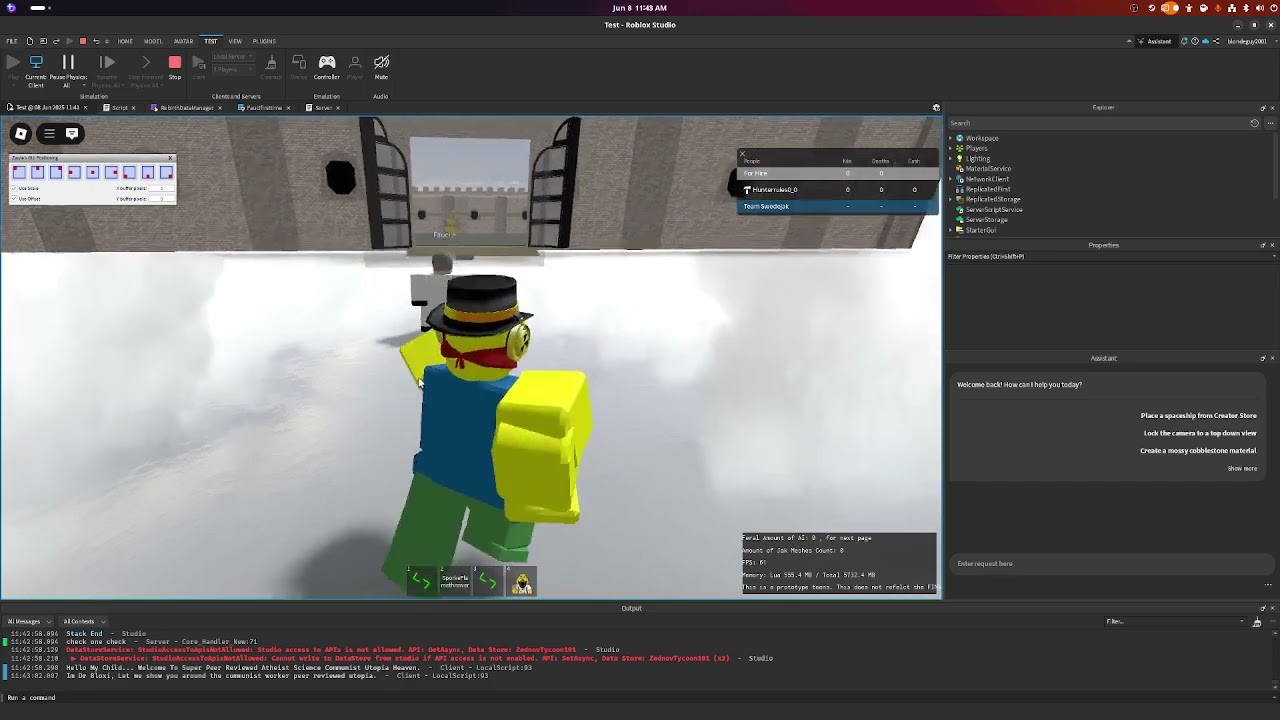
Task: Open the in-game hamburger menu
Action: (49, 133)
